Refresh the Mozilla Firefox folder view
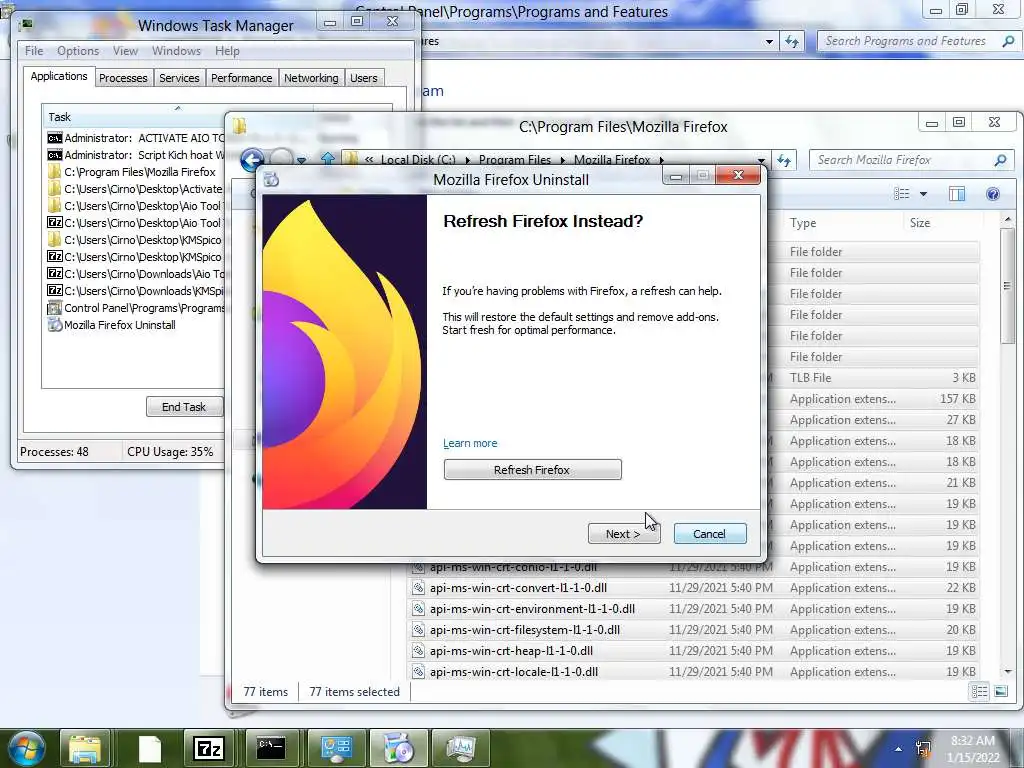The width and height of the screenshot is (1024, 768). (785, 160)
